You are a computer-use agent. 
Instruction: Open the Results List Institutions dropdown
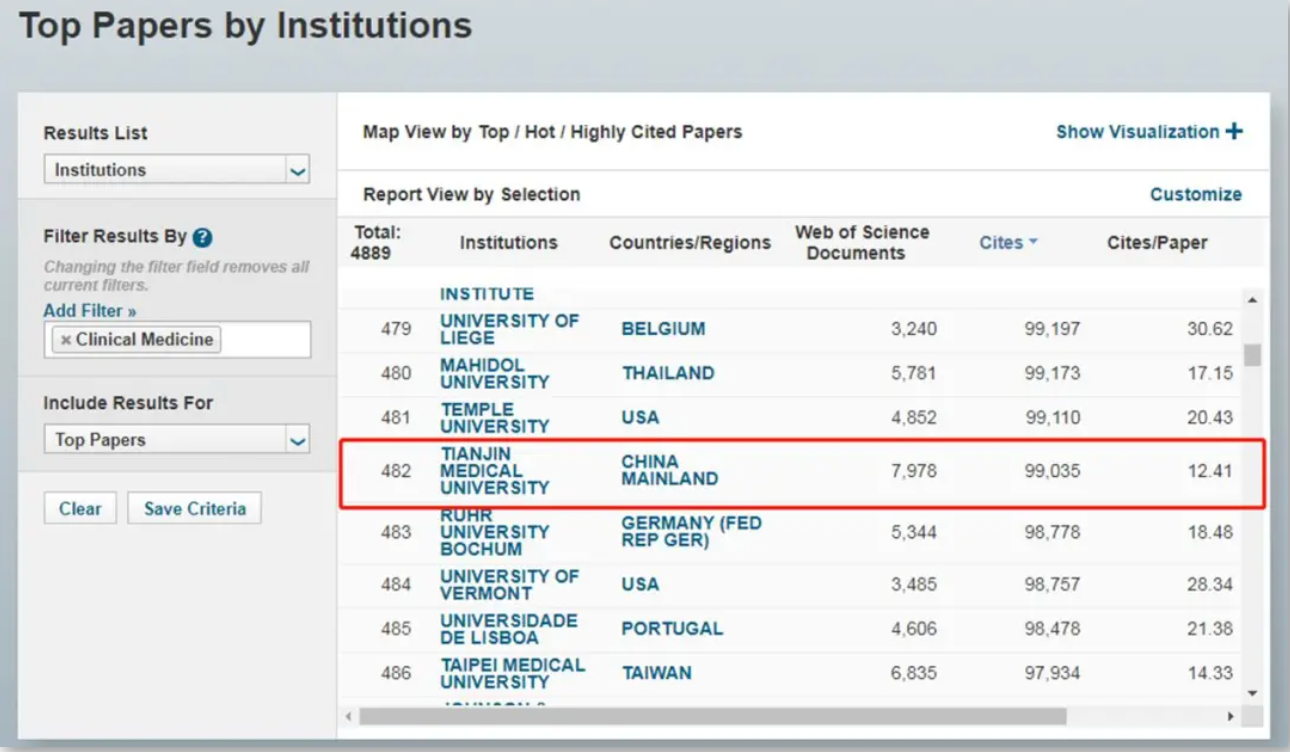click(x=177, y=170)
